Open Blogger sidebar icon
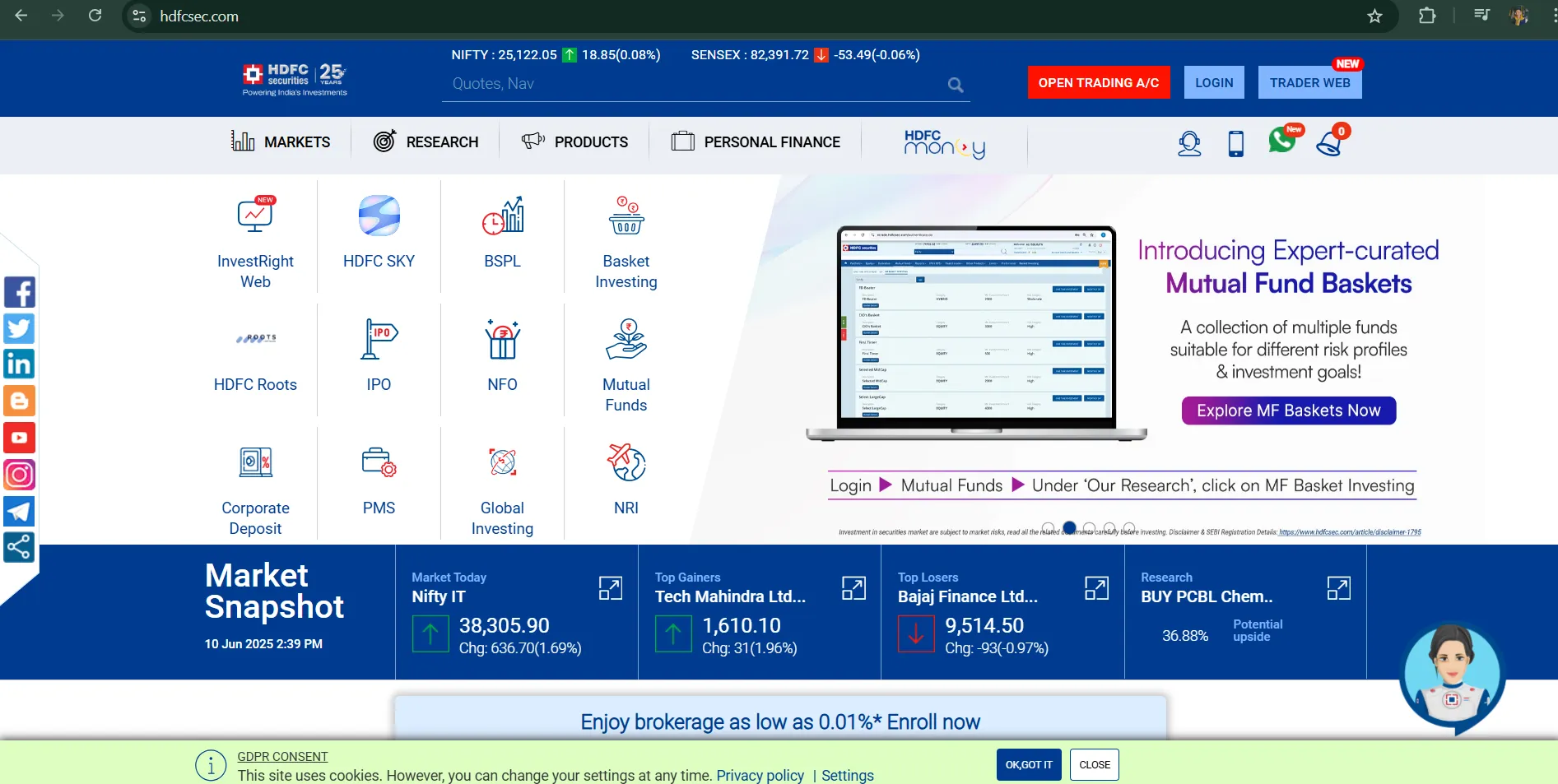Screen dimensions: 1558x784 pyautogui.click(x=19, y=401)
